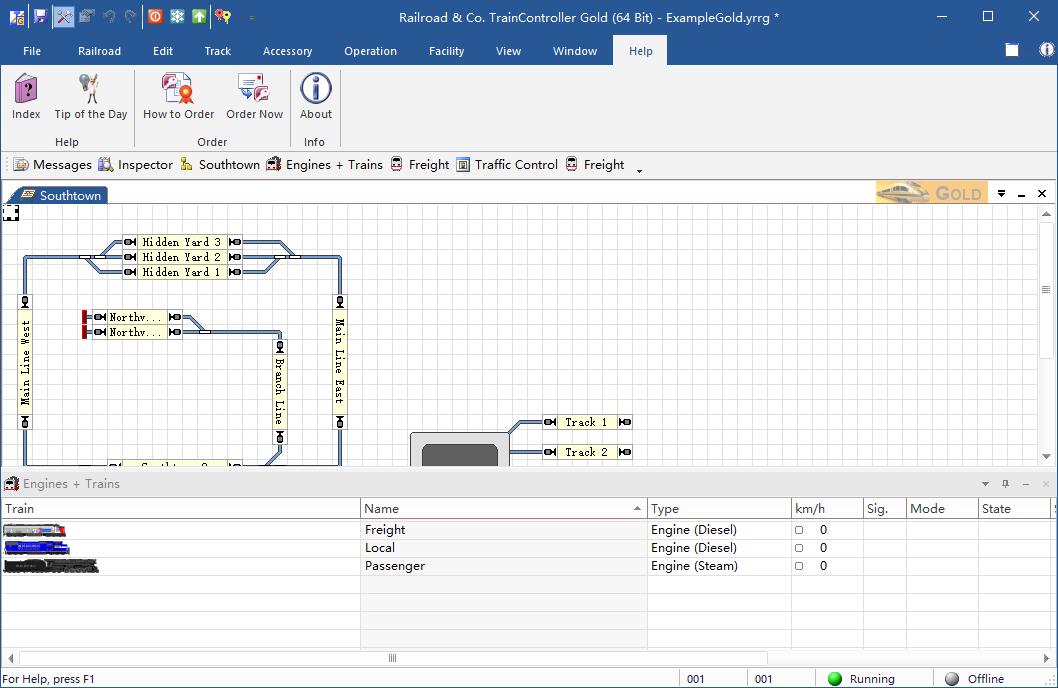Screen dimensions: 1058x688
Task: Switch to the Track ribbon tab
Action: [217, 51]
